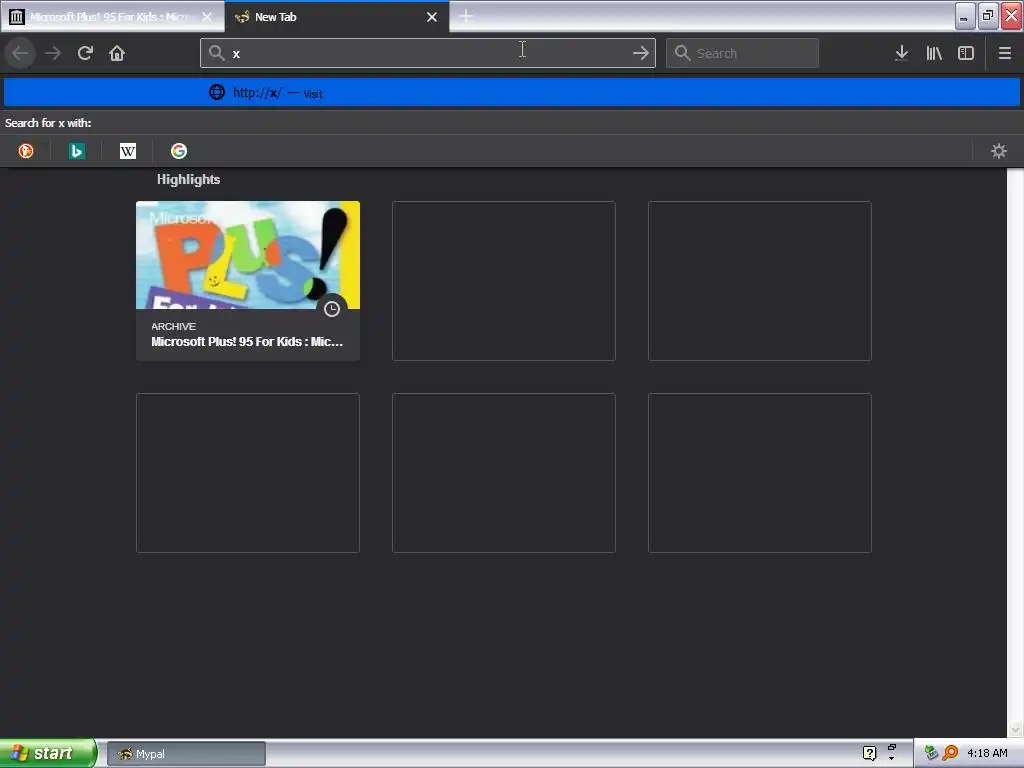Search for x with Bing icon
1024x768 pixels.
76,152
